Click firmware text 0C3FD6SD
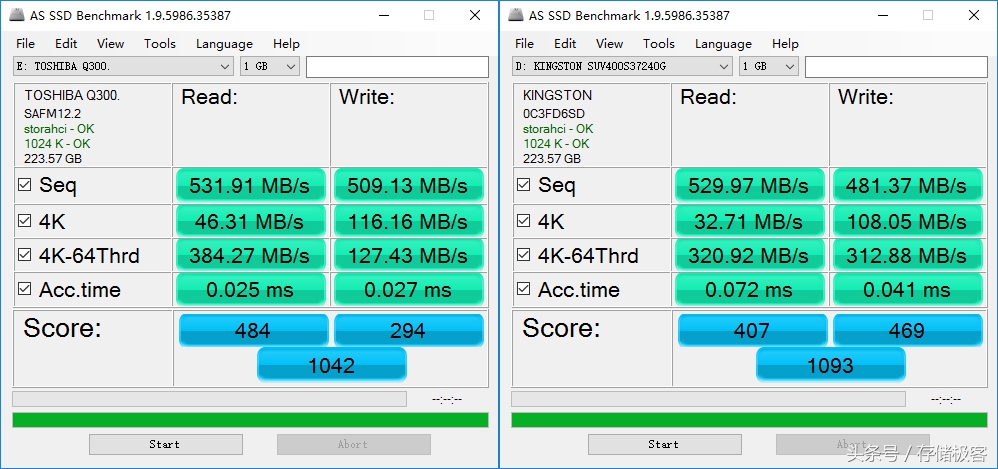 point(554,114)
